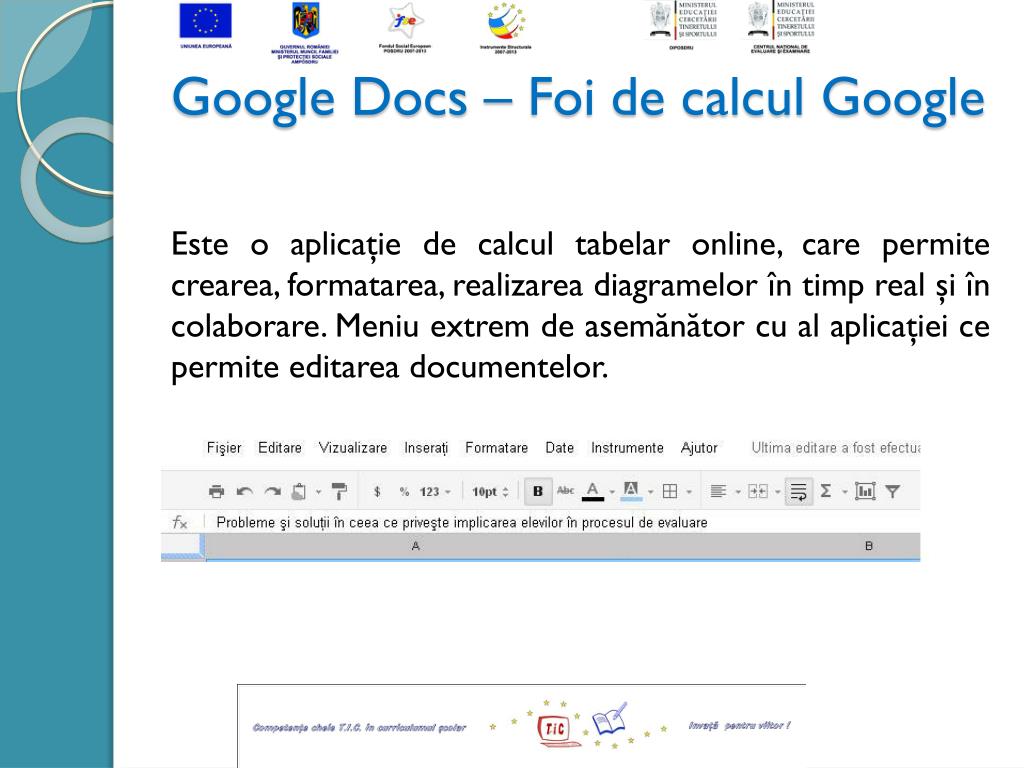The image size is (1024, 768).
Task: Click 'Competențe cheie T.I.C.' footer text
Action: [x=359, y=728]
